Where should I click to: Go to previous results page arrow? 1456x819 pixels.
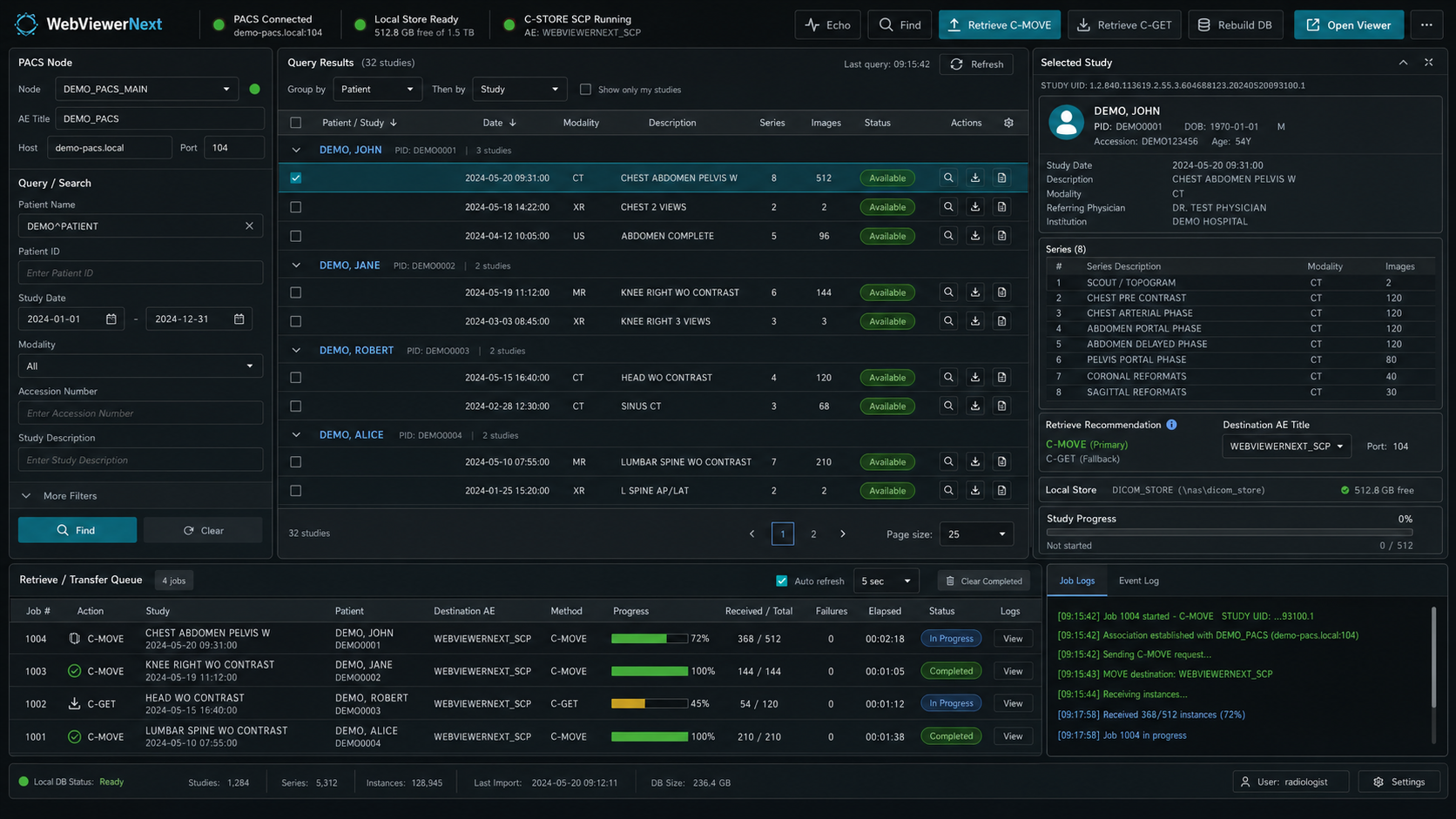click(752, 534)
